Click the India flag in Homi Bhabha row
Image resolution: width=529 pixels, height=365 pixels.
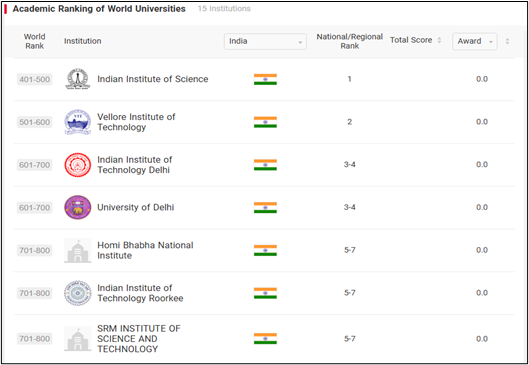click(x=265, y=250)
